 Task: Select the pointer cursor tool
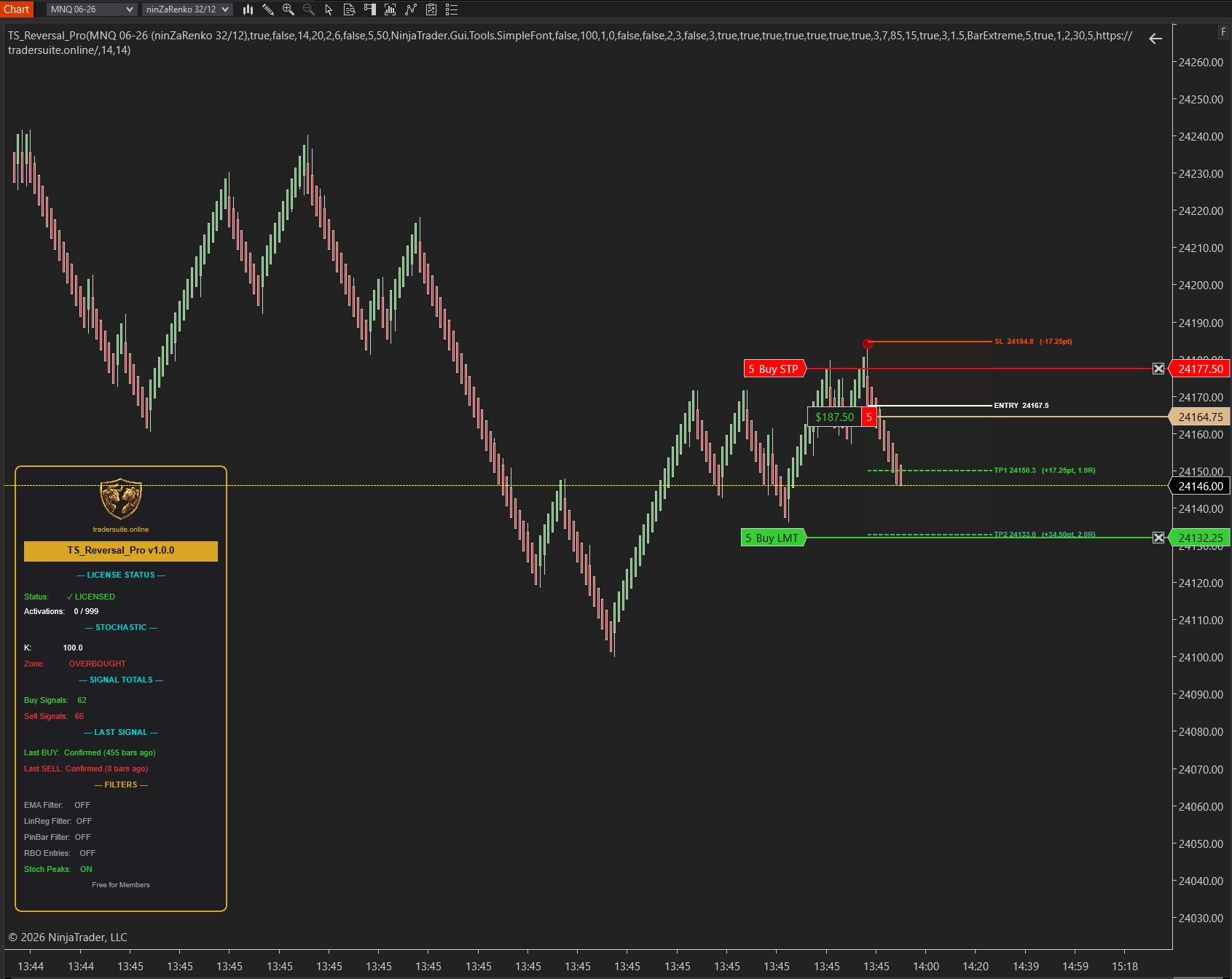[x=329, y=9]
